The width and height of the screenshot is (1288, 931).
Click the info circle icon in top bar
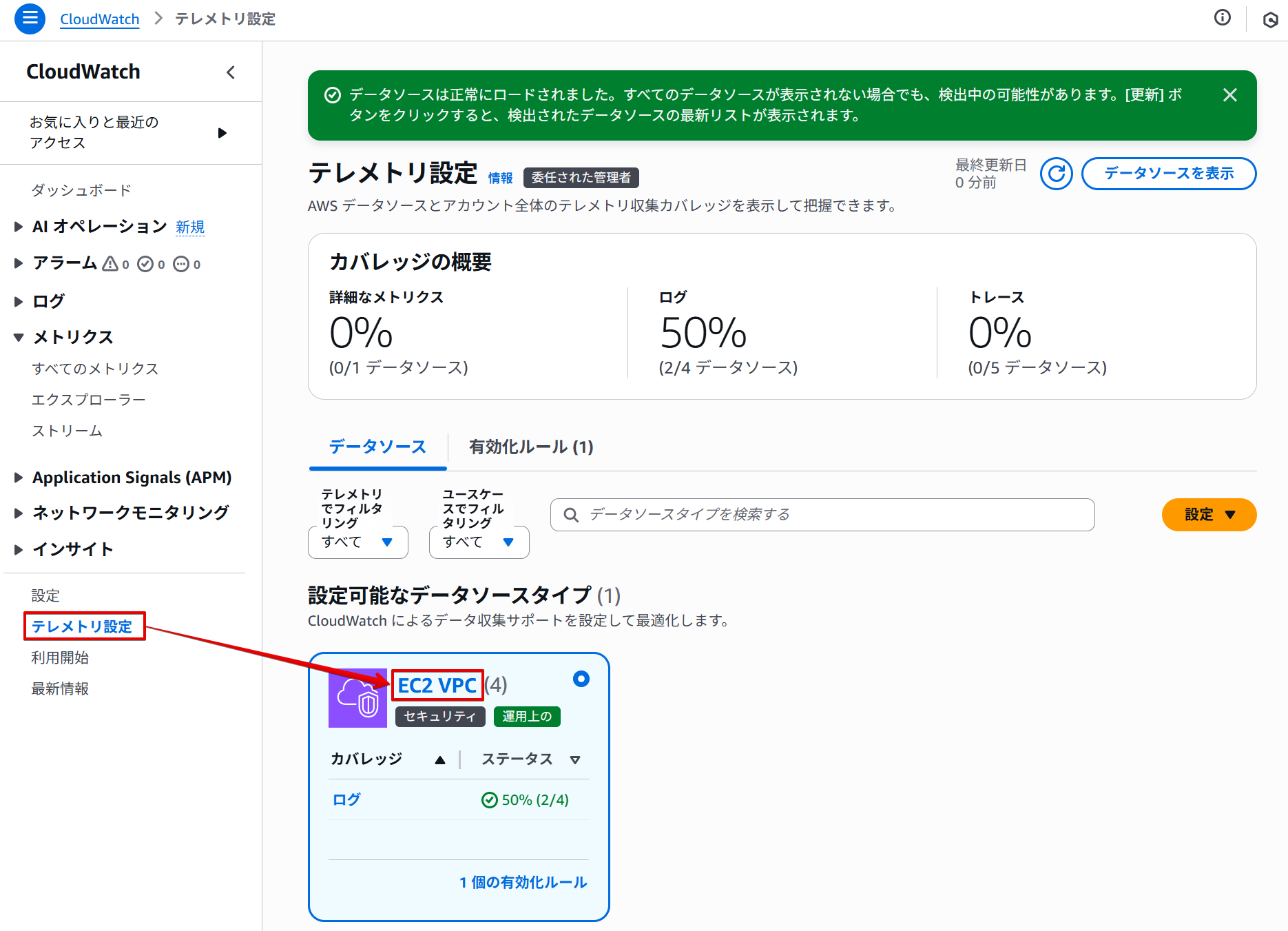point(1223,18)
